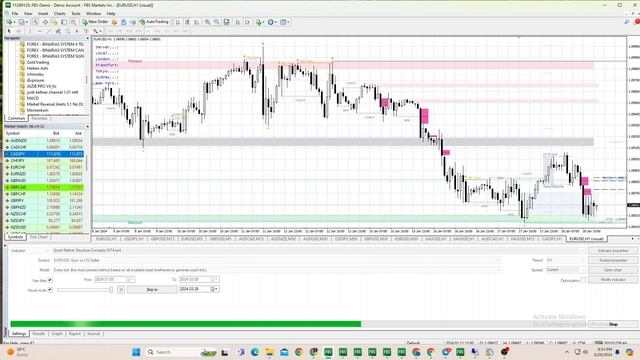Tile chart windows icon
The image size is (640, 360).
pos(227,22)
